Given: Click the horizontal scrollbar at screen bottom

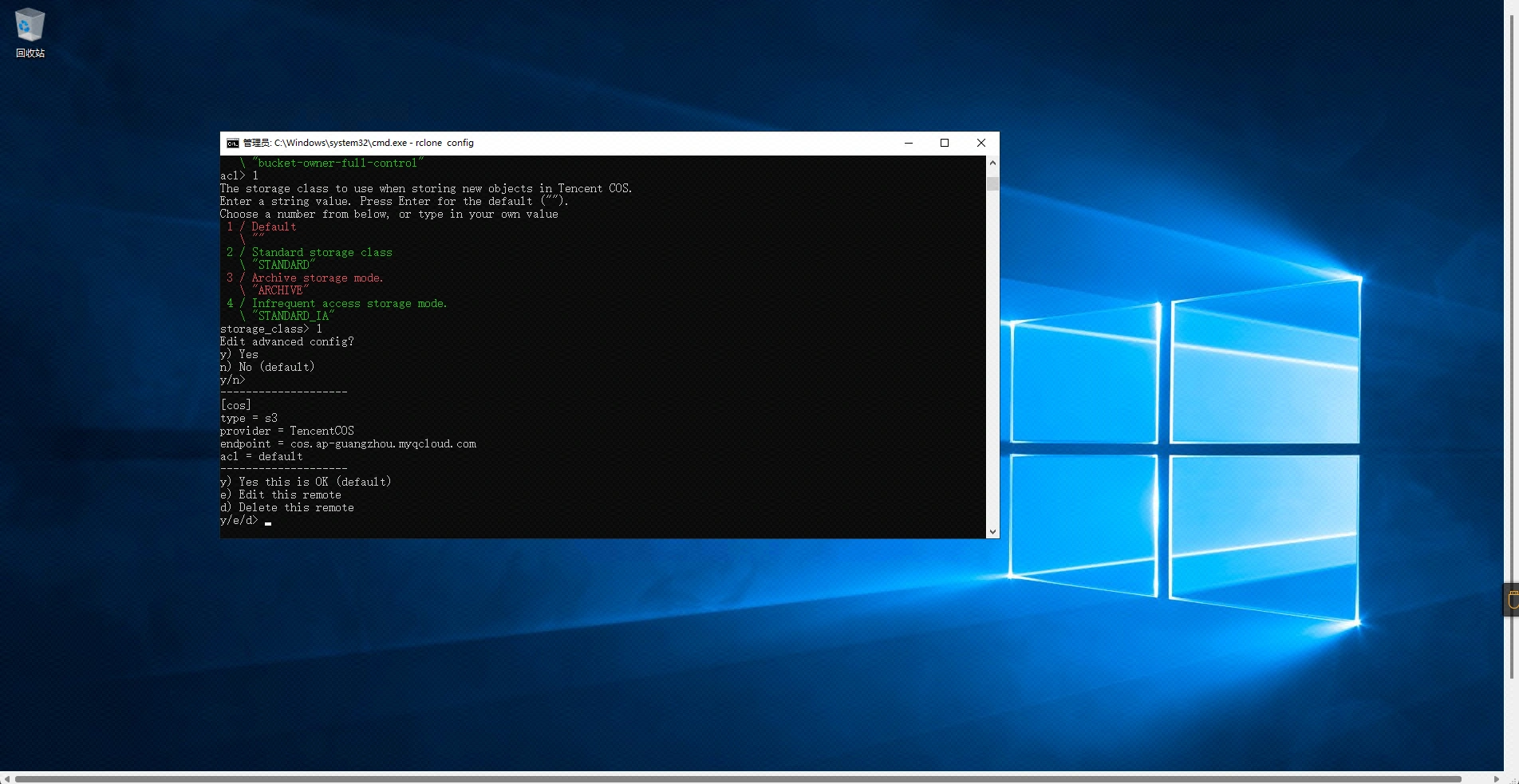Looking at the screenshot, I should click(x=738, y=778).
